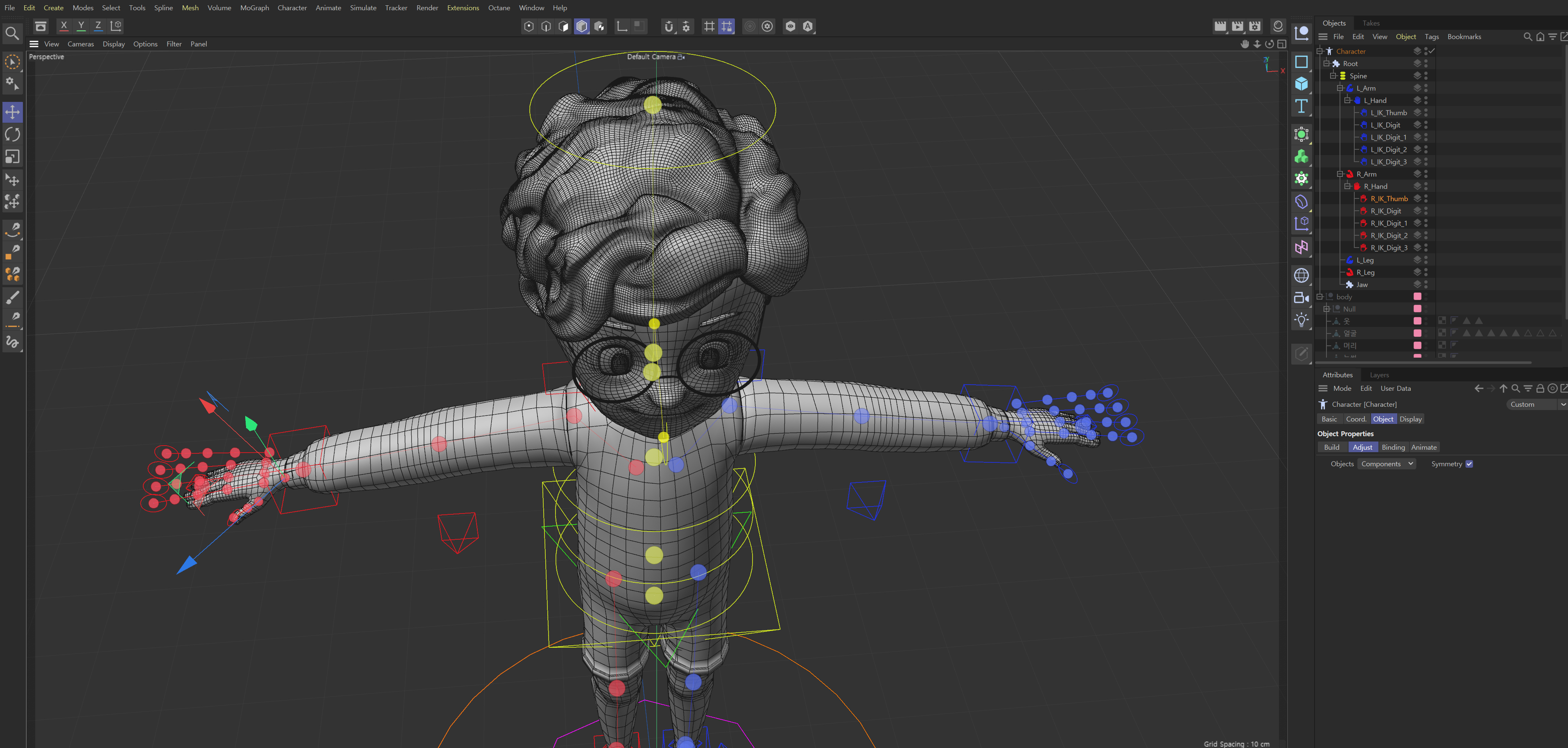Select the Scale tool

click(x=12, y=157)
